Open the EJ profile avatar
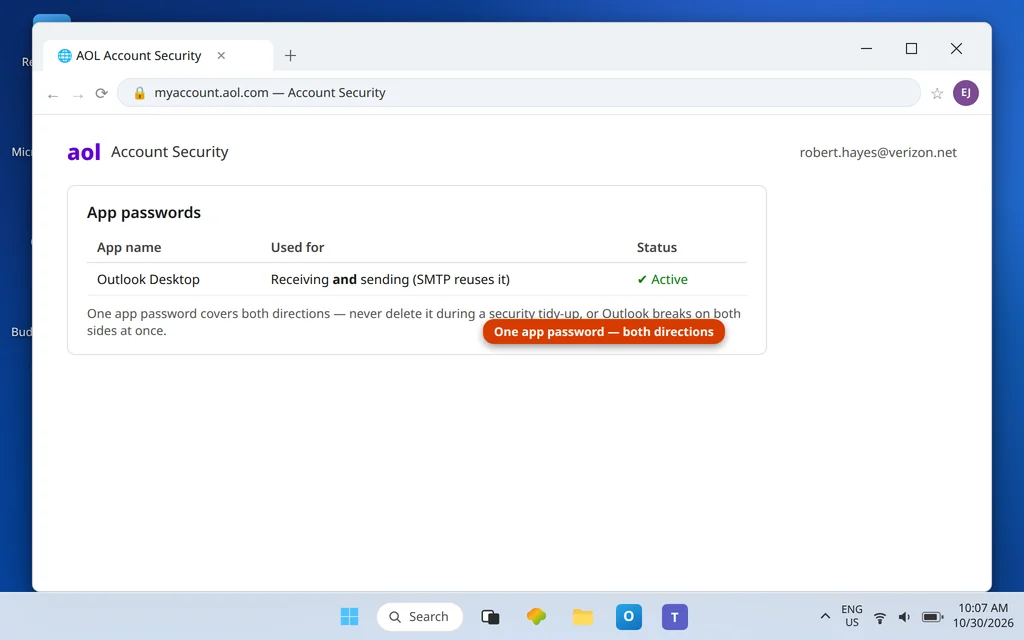 [965, 93]
